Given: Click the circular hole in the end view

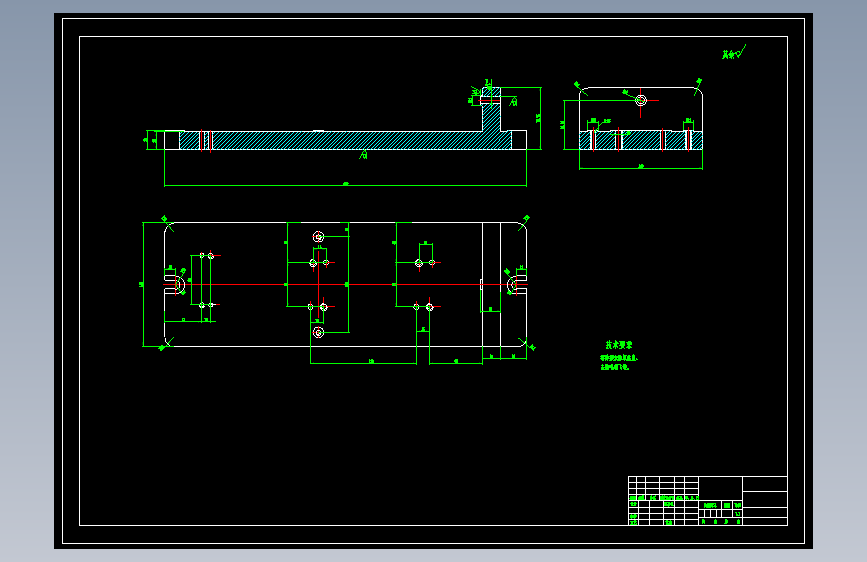Looking at the screenshot, I should pos(641,100).
